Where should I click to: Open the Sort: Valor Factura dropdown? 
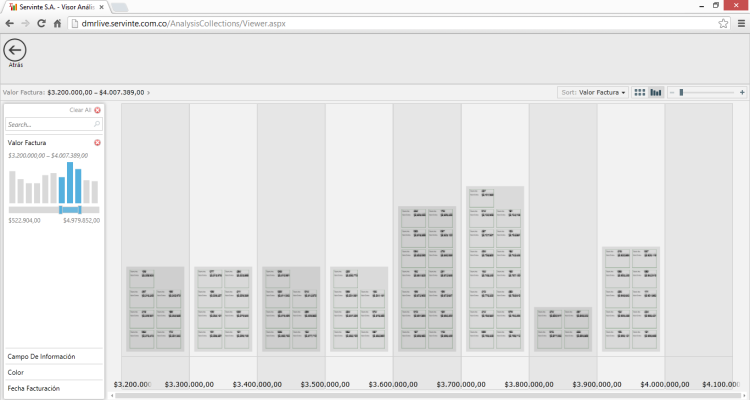594,92
